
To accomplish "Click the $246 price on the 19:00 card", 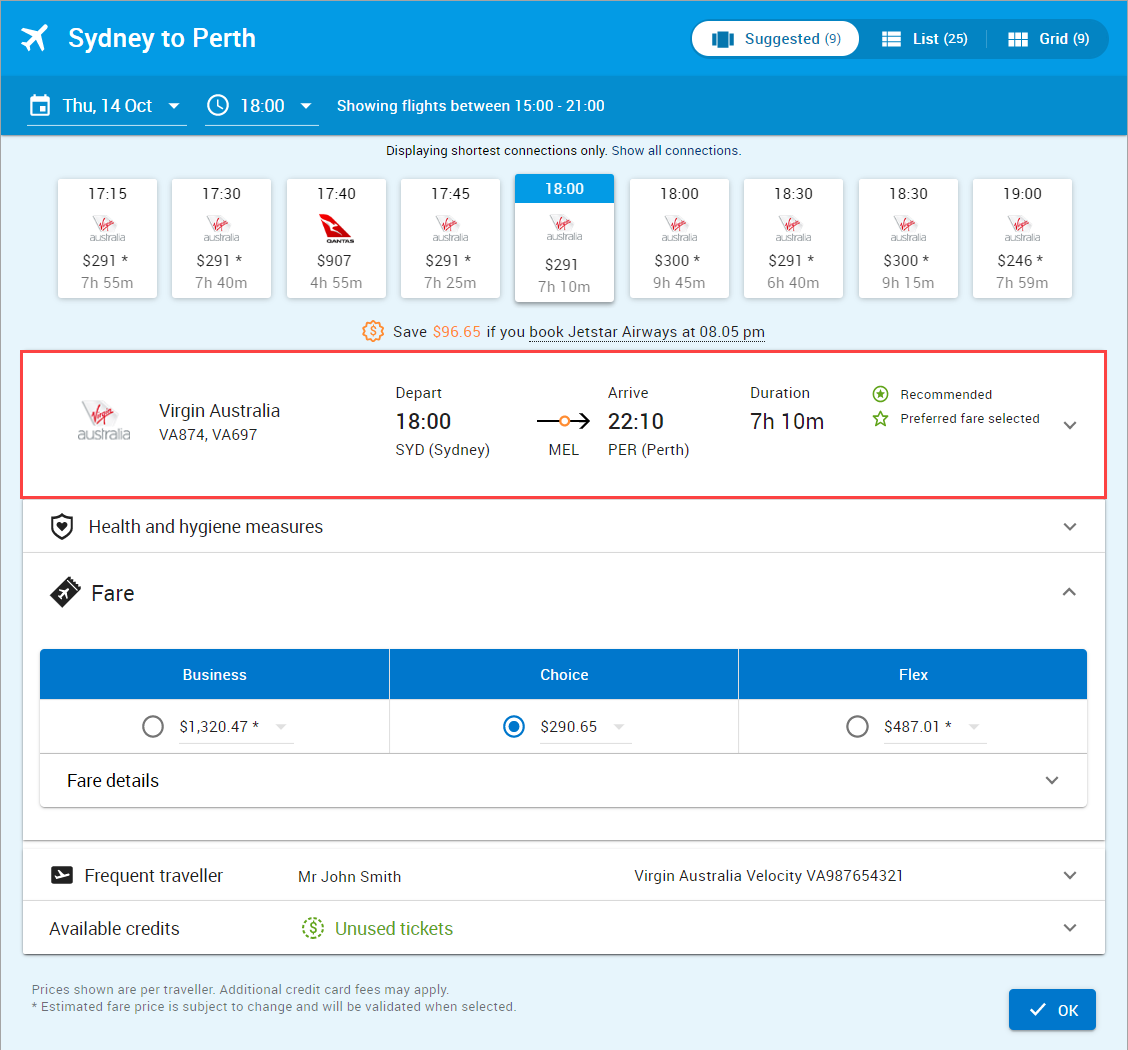I will pyautogui.click(x=1020, y=260).
